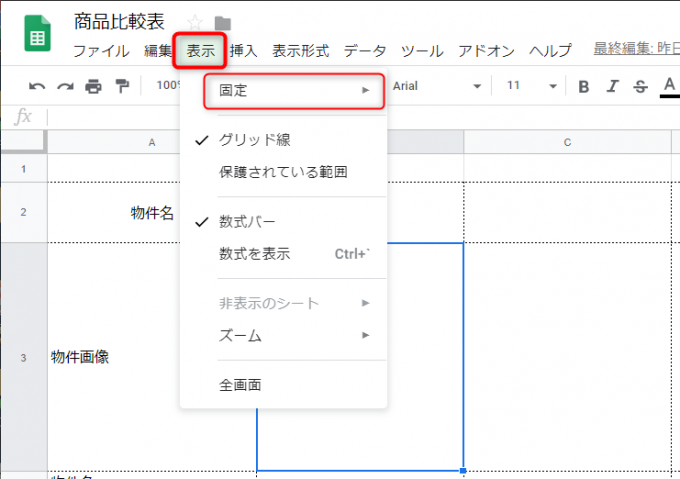Rename the 商品比較表 document title
The width and height of the screenshot is (680, 479).
(x=119, y=22)
